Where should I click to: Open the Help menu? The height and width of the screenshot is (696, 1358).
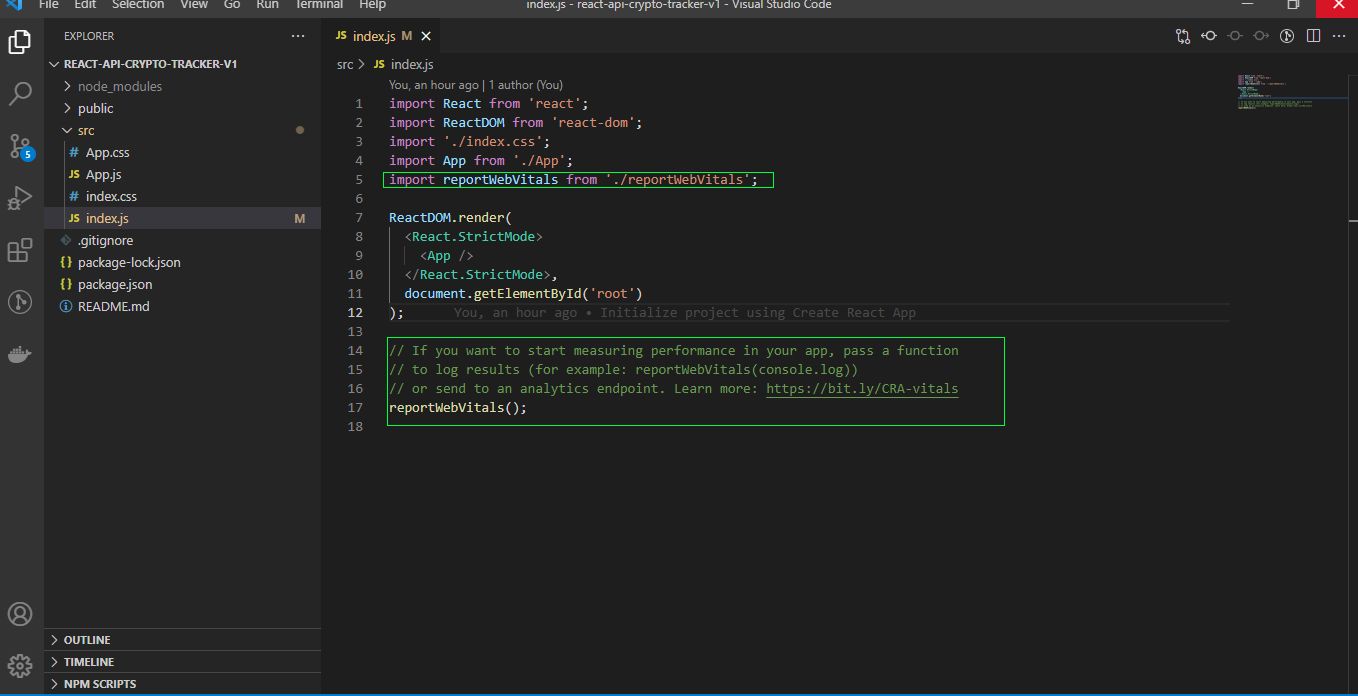[x=372, y=5]
